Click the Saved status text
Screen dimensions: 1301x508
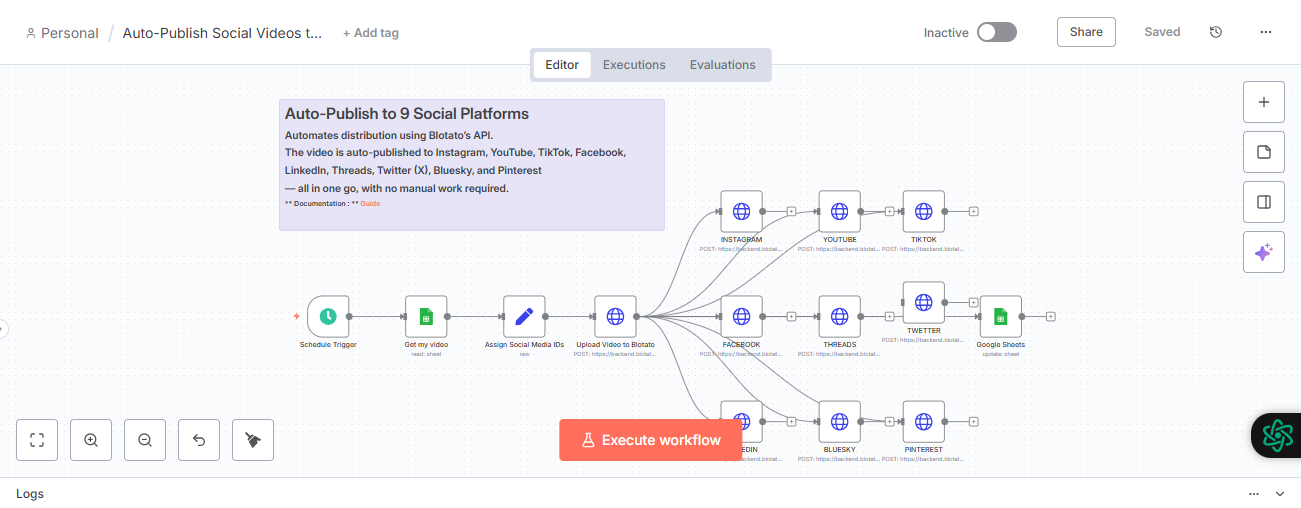click(x=1162, y=32)
